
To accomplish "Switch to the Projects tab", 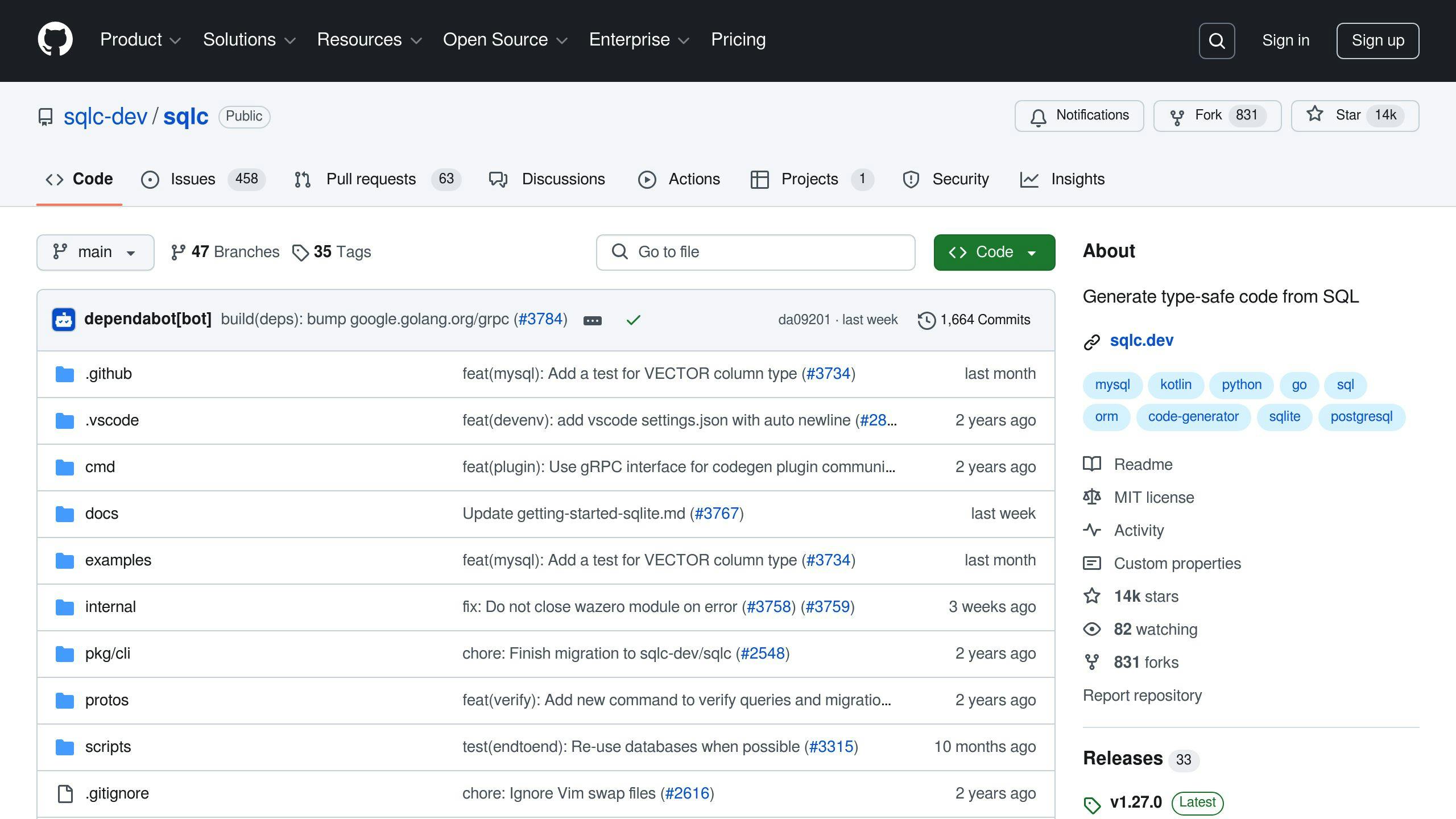I will pos(812,179).
